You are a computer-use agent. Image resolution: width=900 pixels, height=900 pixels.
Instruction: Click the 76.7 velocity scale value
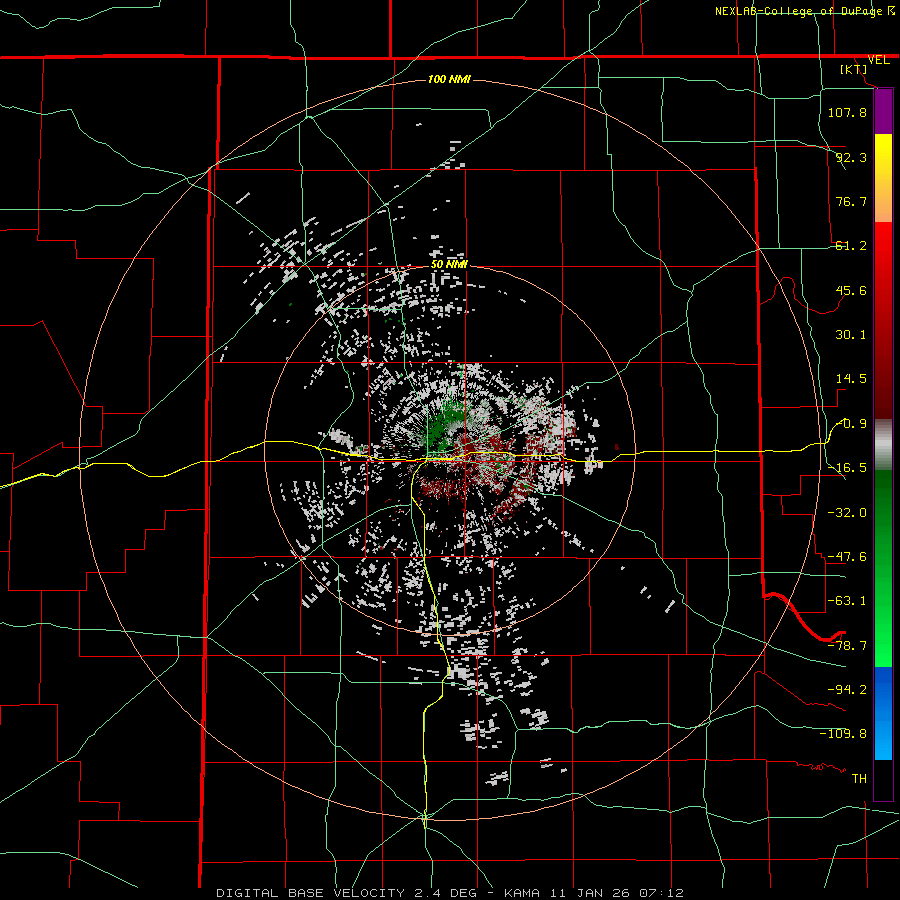[x=851, y=201]
